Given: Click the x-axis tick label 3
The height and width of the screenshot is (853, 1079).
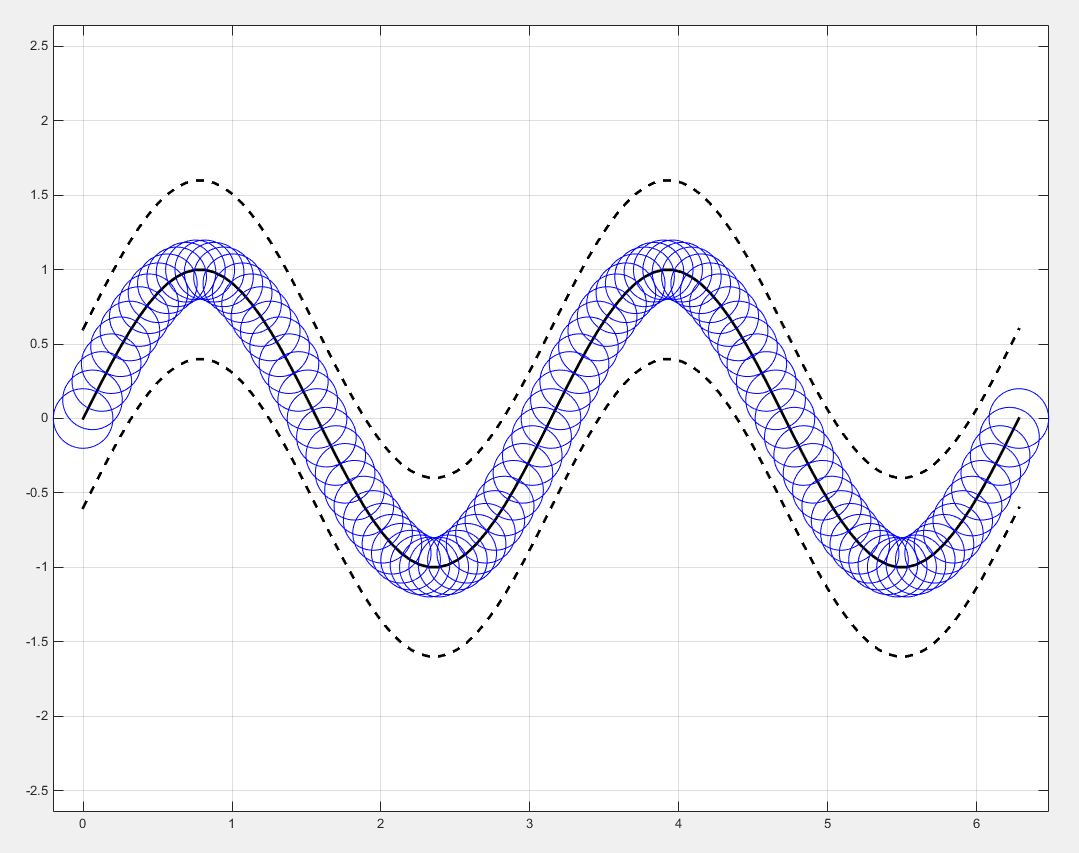Looking at the screenshot, I should [x=529, y=825].
